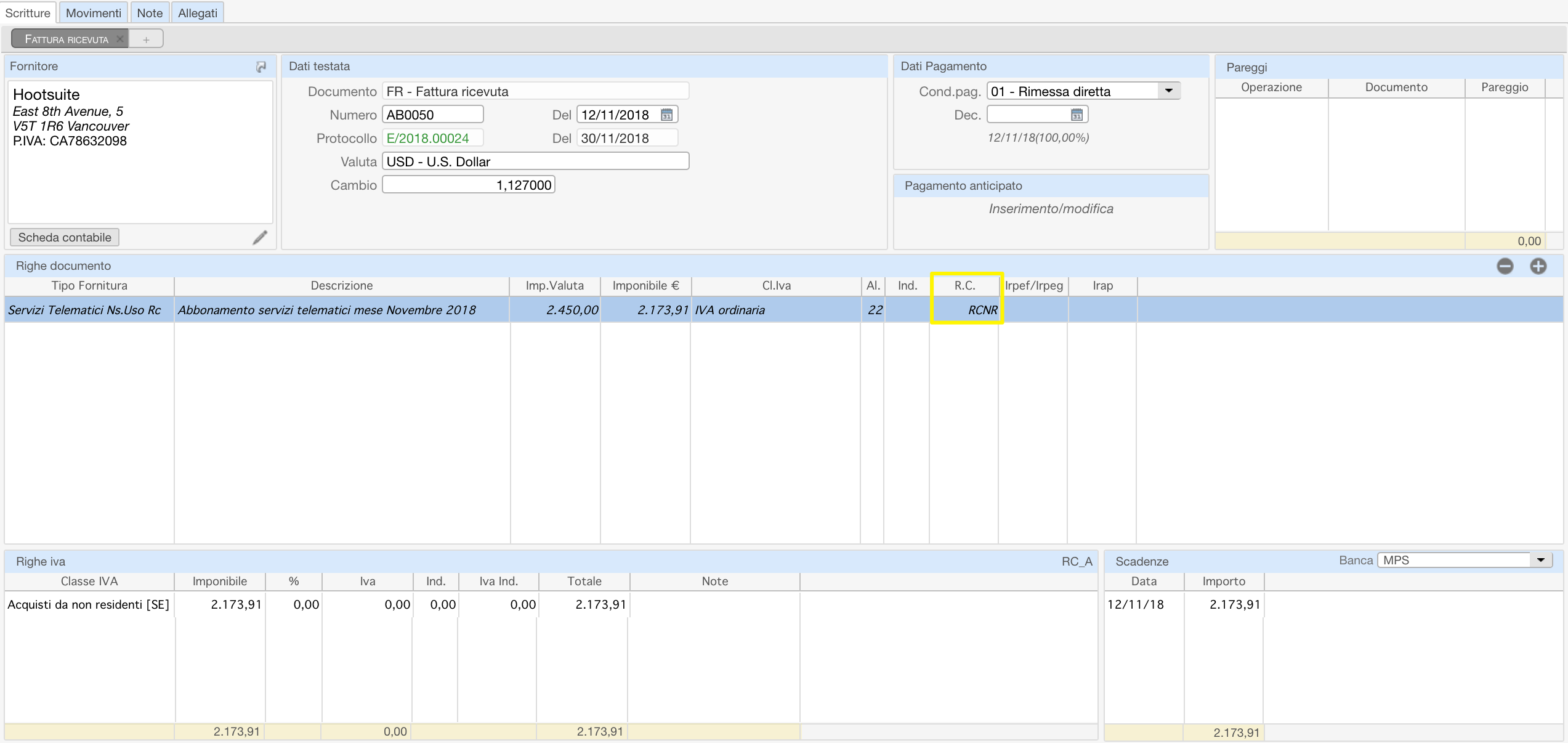
Task: Click Imp.Valuta cell 2.450,00
Action: point(555,310)
